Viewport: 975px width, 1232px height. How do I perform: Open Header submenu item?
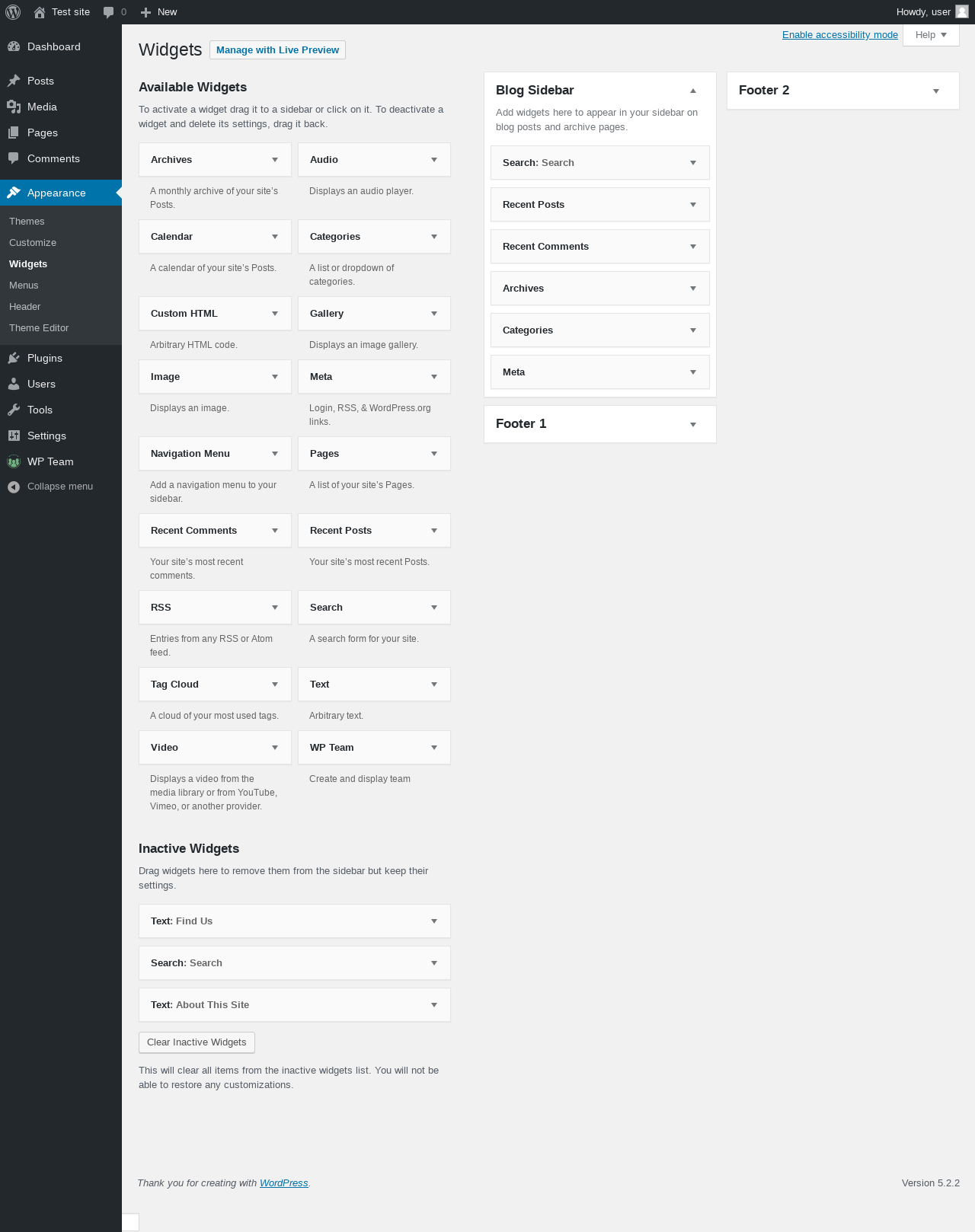[25, 307]
